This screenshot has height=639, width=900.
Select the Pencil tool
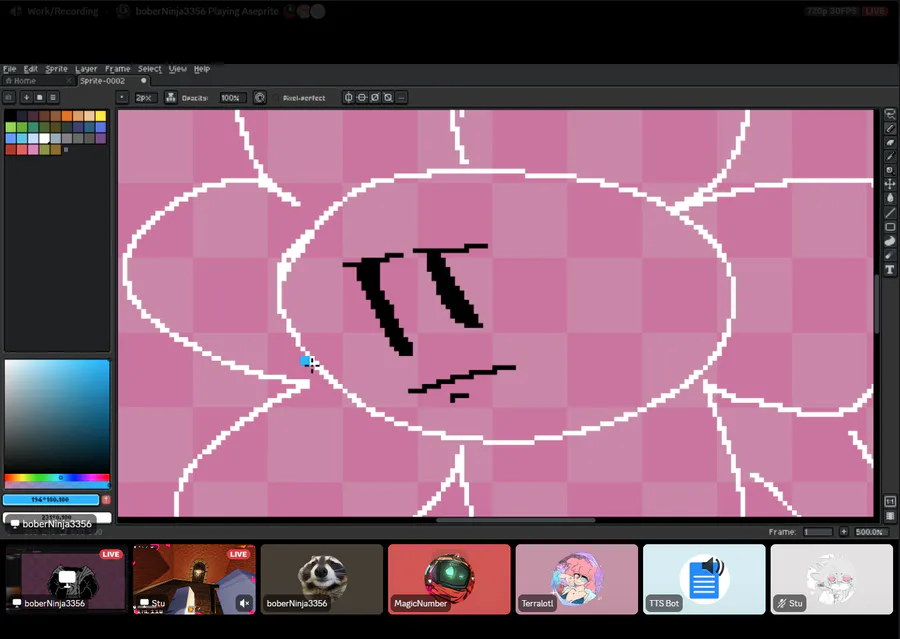[x=890, y=129]
